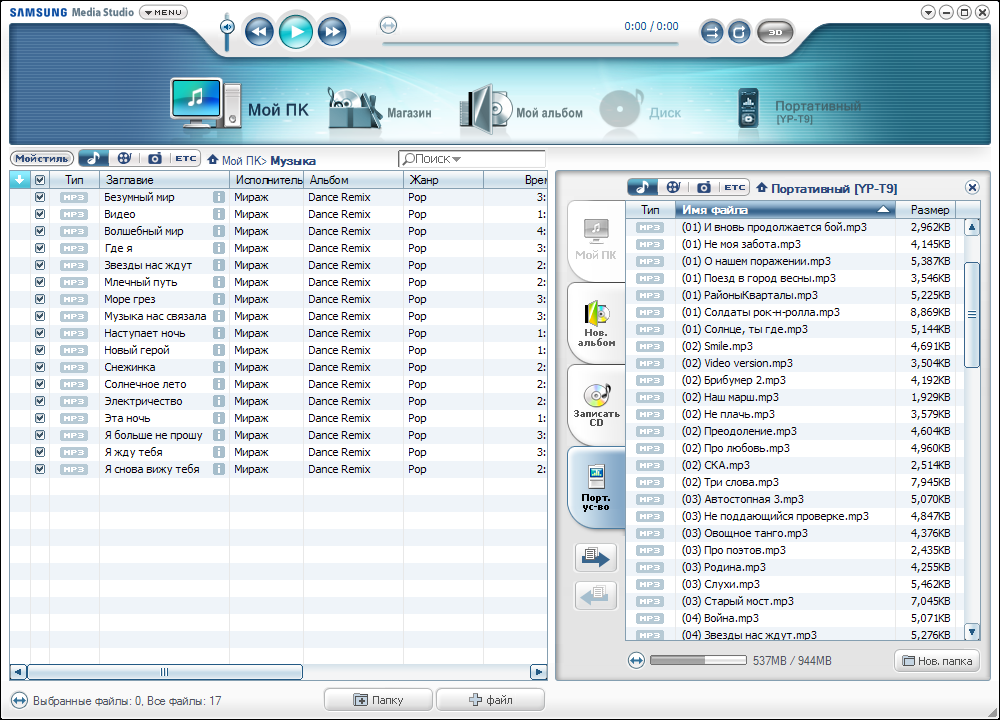
Task: Add a file with the файл button
Action: click(490, 700)
